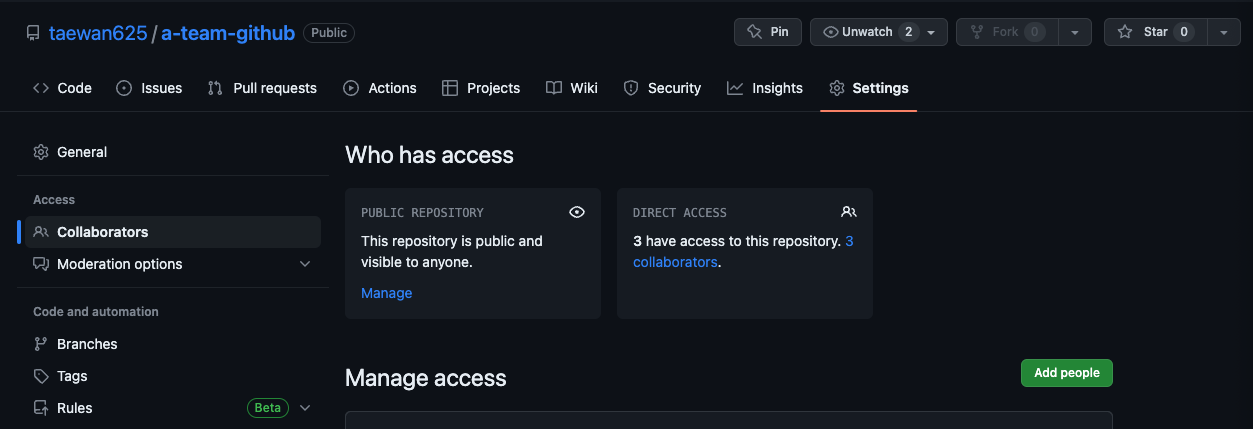1253x429 pixels.
Task: Click the Beta badge next to Rules
Action: [268, 408]
